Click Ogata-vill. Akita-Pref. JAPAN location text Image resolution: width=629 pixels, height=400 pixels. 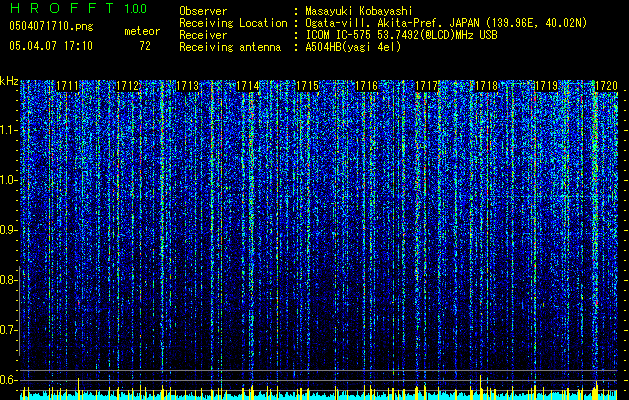446,23
